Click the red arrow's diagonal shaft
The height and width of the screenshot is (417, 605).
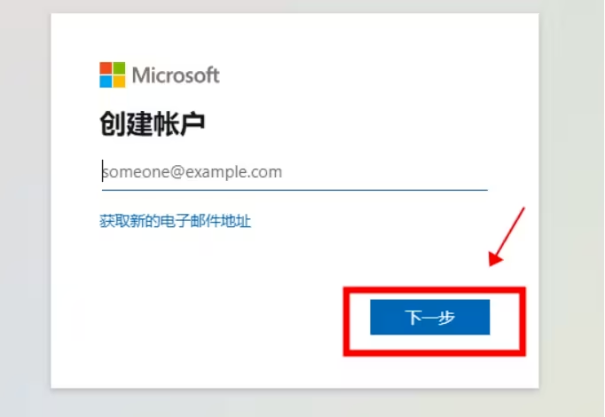(x=512, y=231)
